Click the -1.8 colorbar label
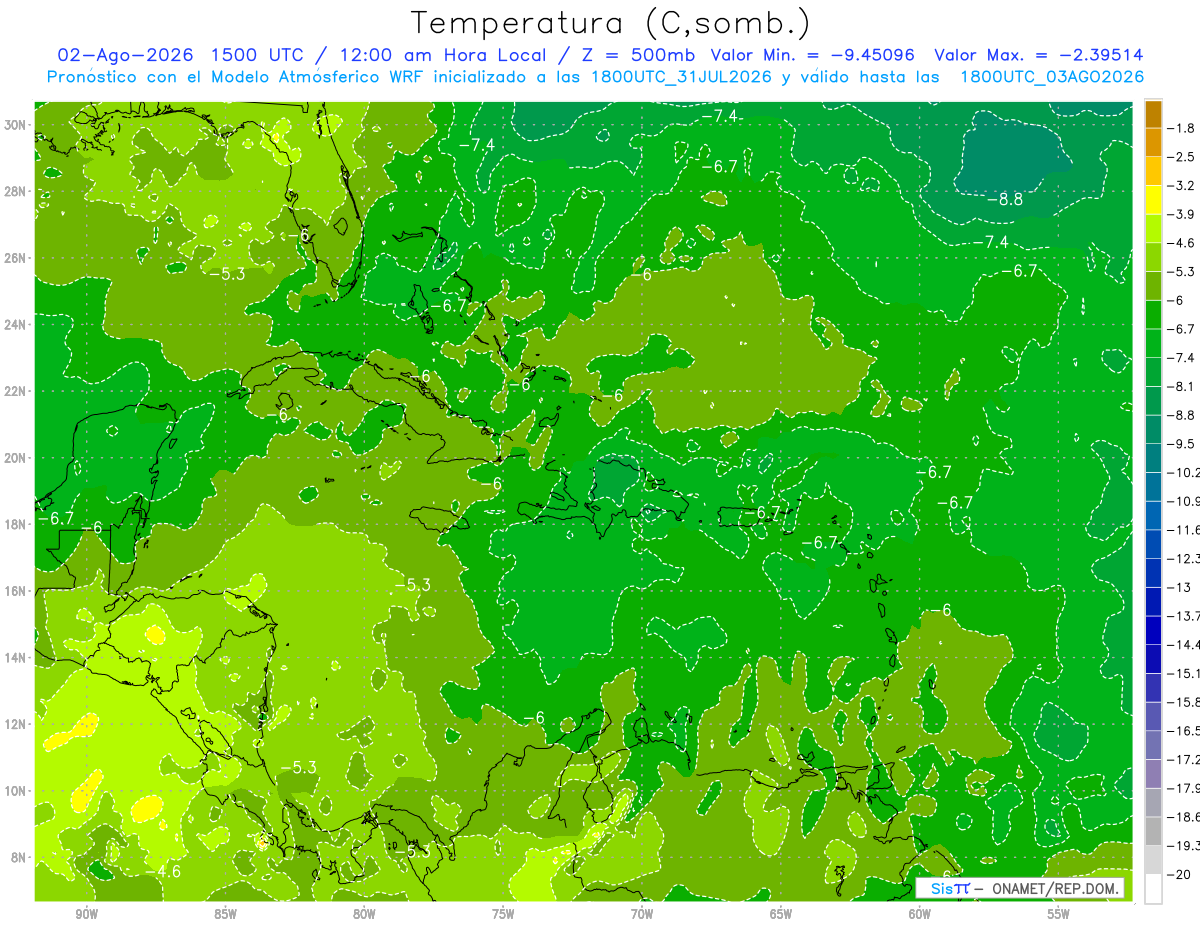The width and height of the screenshot is (1200, 927). pyautogui.click(x=1181, y=128)
